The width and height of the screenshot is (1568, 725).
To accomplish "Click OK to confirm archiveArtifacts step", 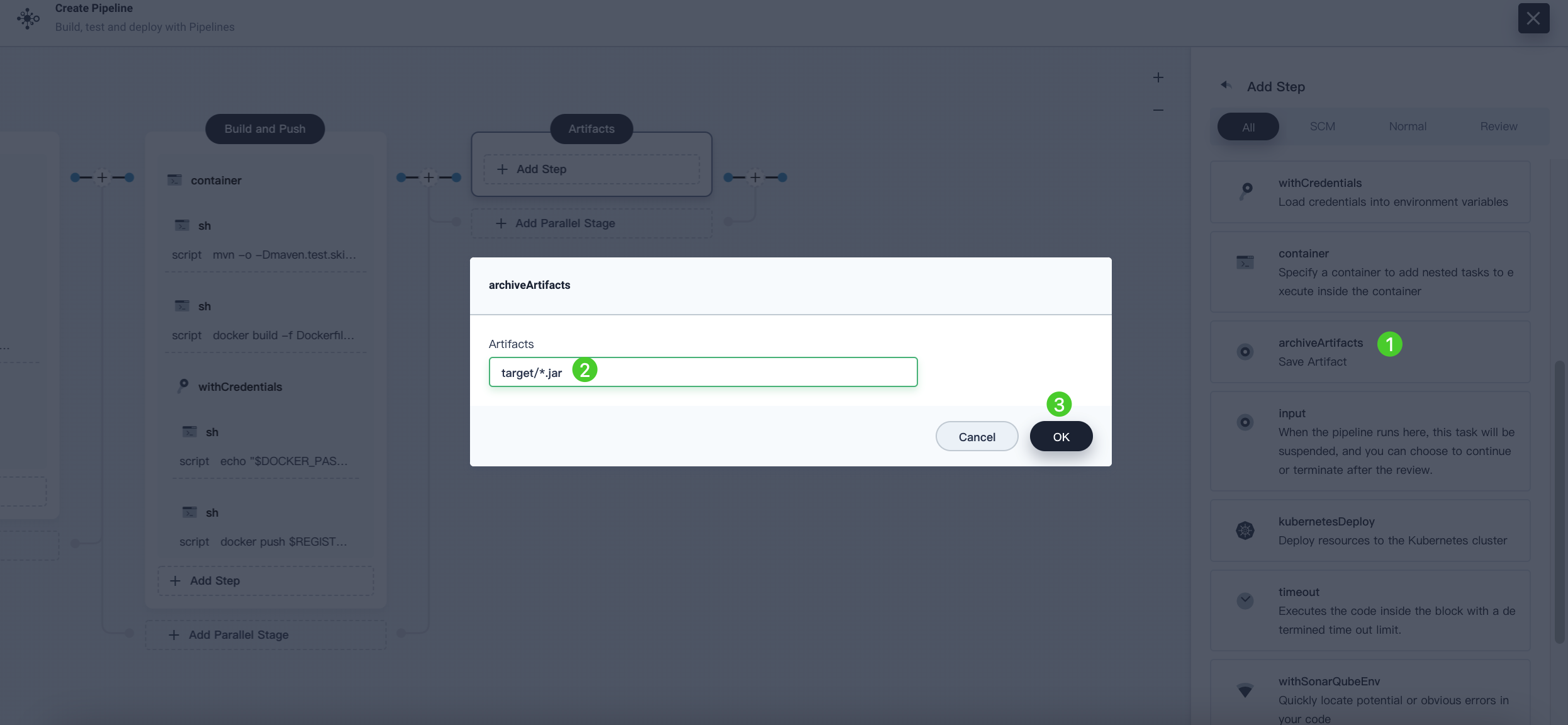I will click(x=1060, y=436).
